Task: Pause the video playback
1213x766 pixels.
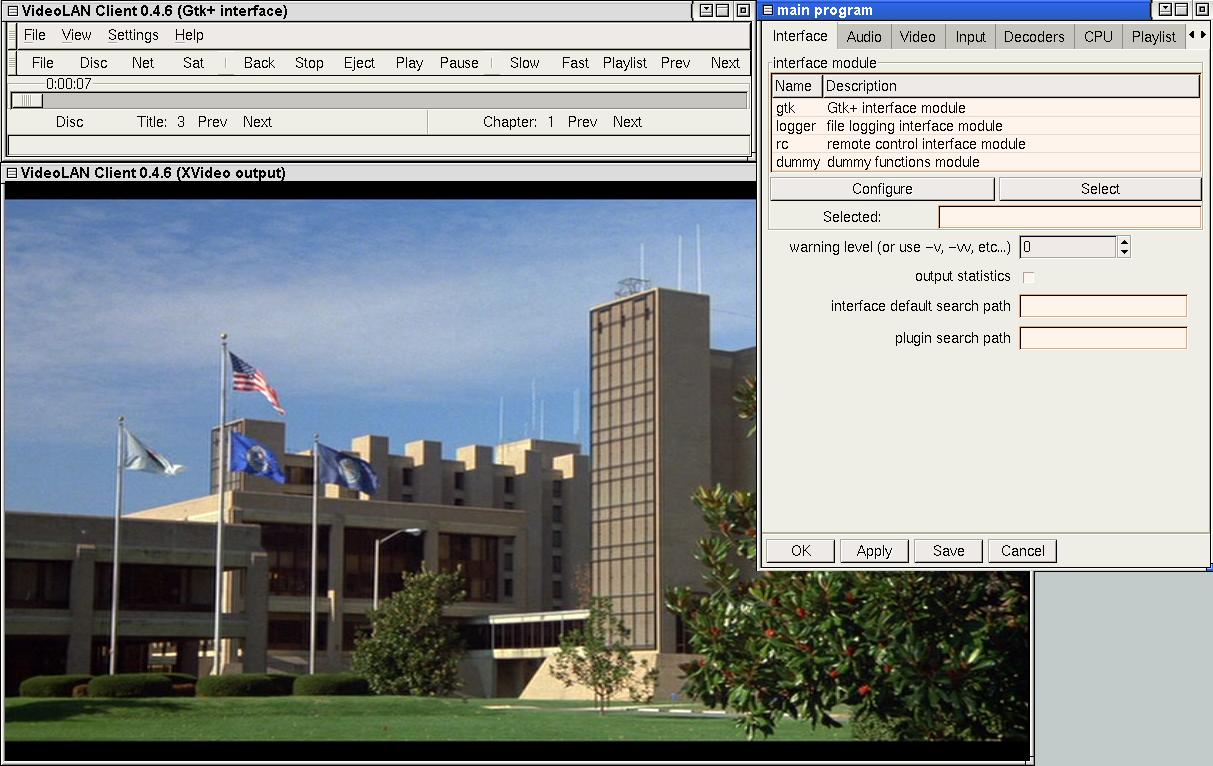Action: pyautogui.click(x=459, y=62)
